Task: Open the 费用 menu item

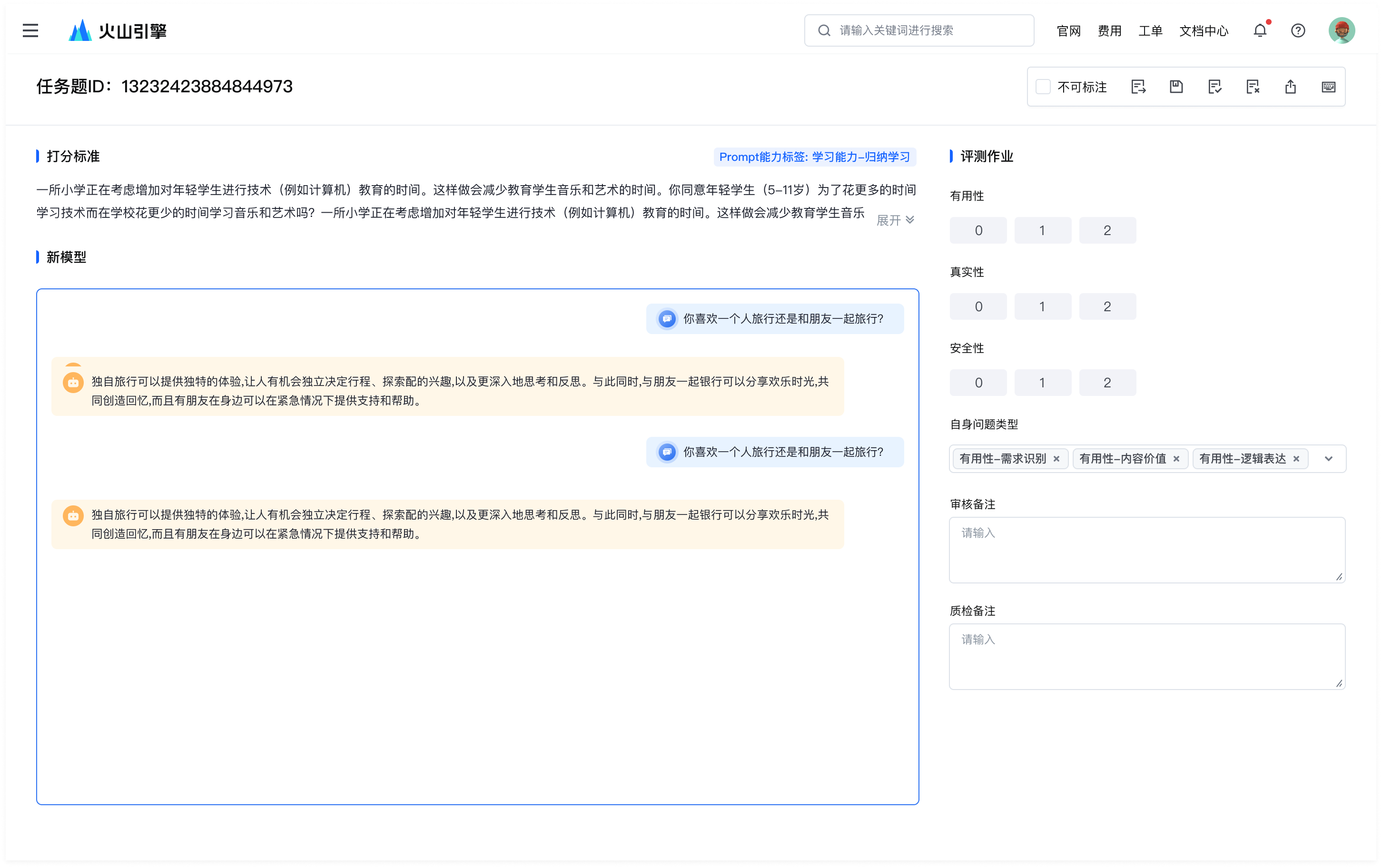Action: tap(1109, 31)
